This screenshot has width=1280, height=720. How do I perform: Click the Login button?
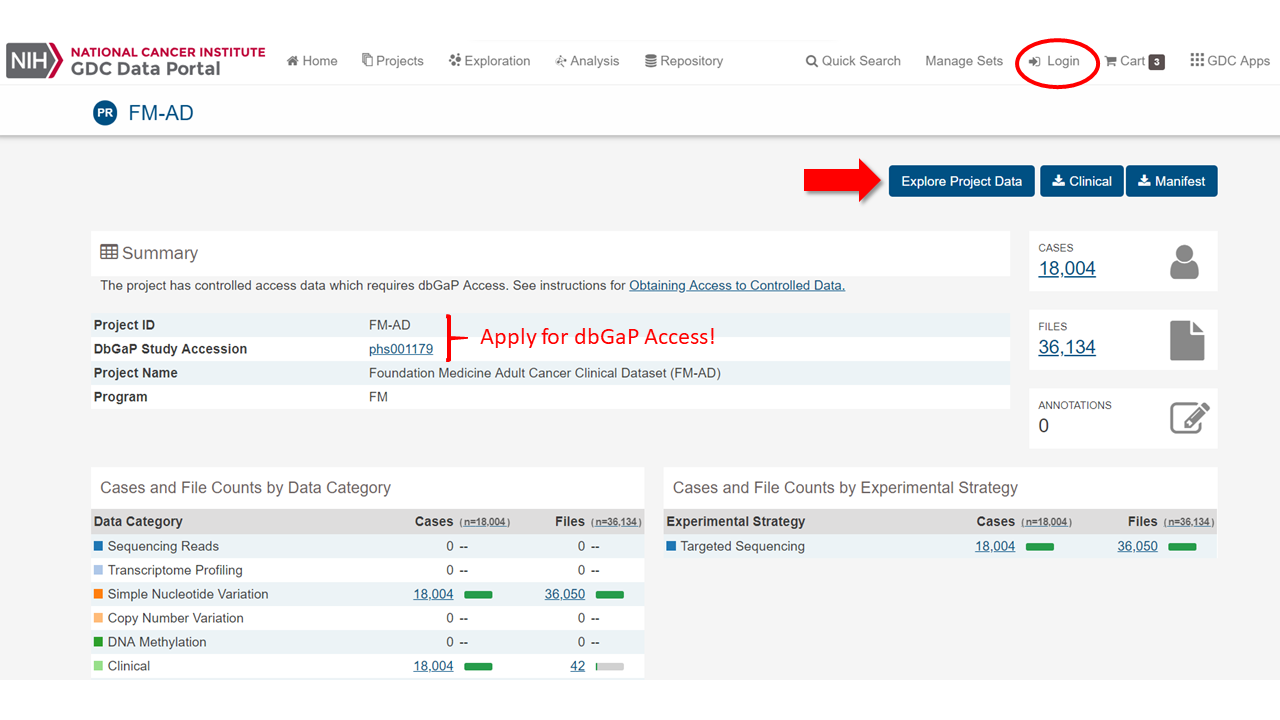tap(1055, 61)
